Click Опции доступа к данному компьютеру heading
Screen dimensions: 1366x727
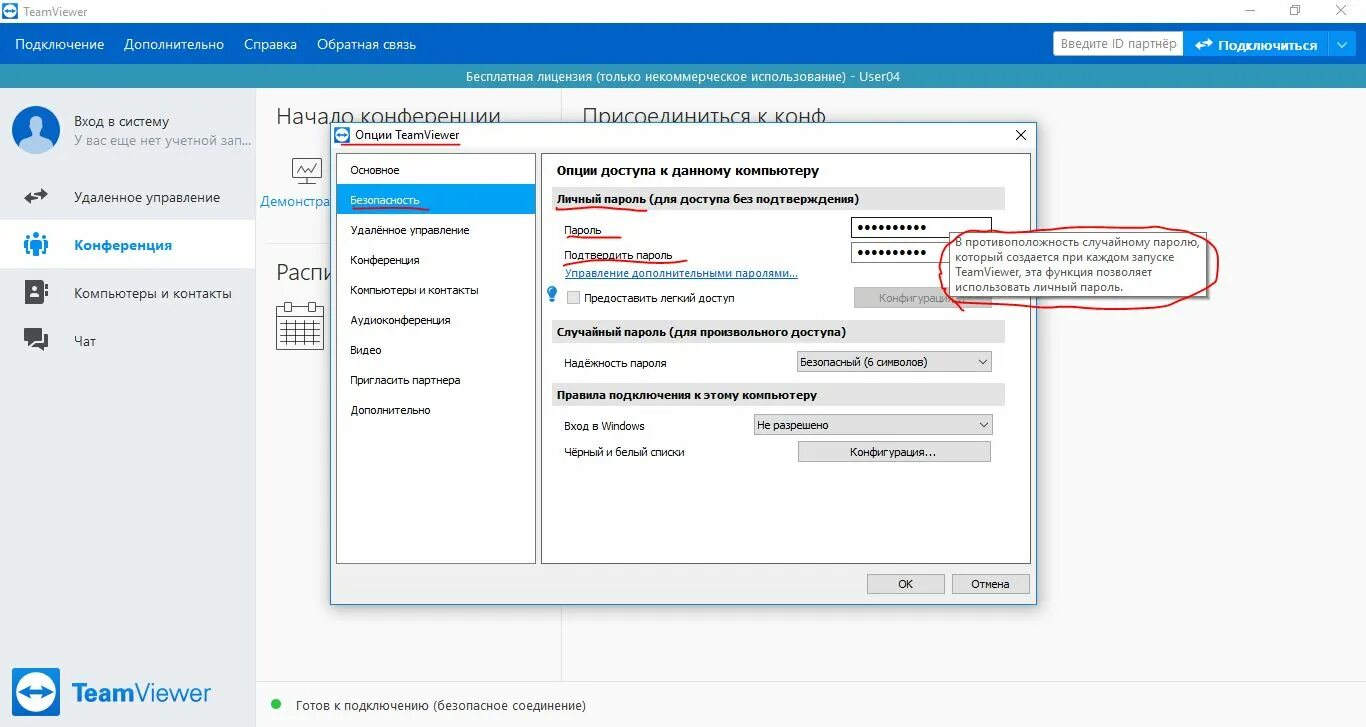pos(688,171)
